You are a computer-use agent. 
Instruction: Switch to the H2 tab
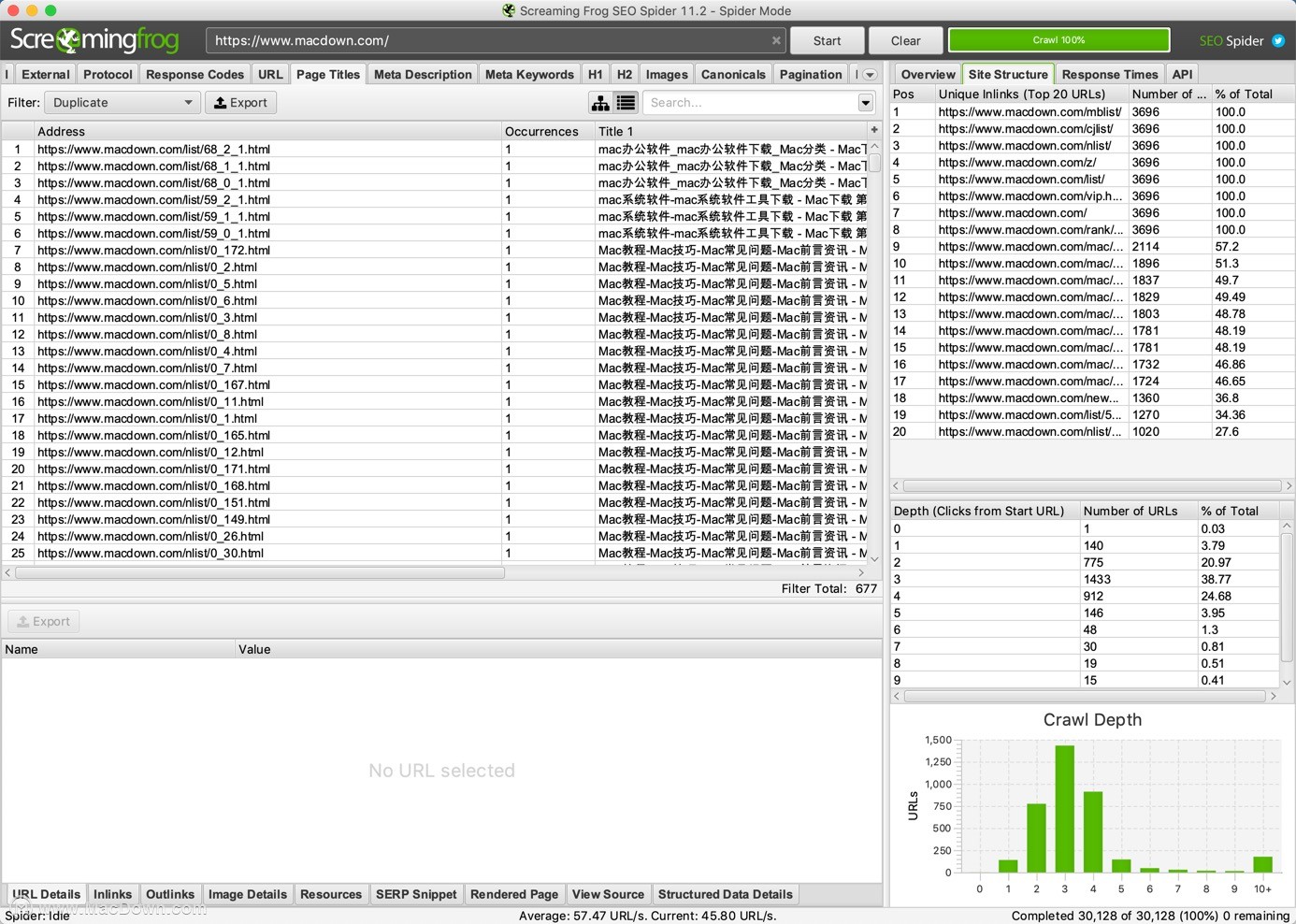pyautogui.click(x=625, y=75)
